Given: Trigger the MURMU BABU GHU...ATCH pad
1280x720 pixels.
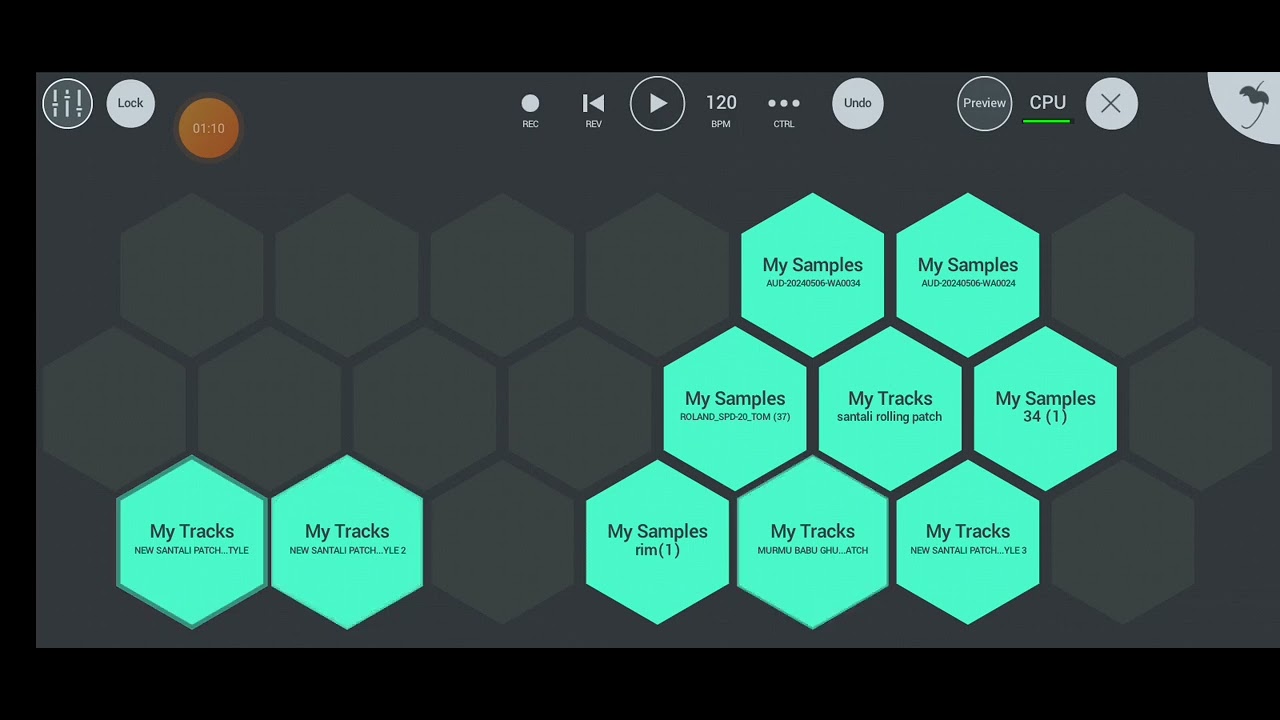Looking at the screenshot, I should tap(813, 541).
